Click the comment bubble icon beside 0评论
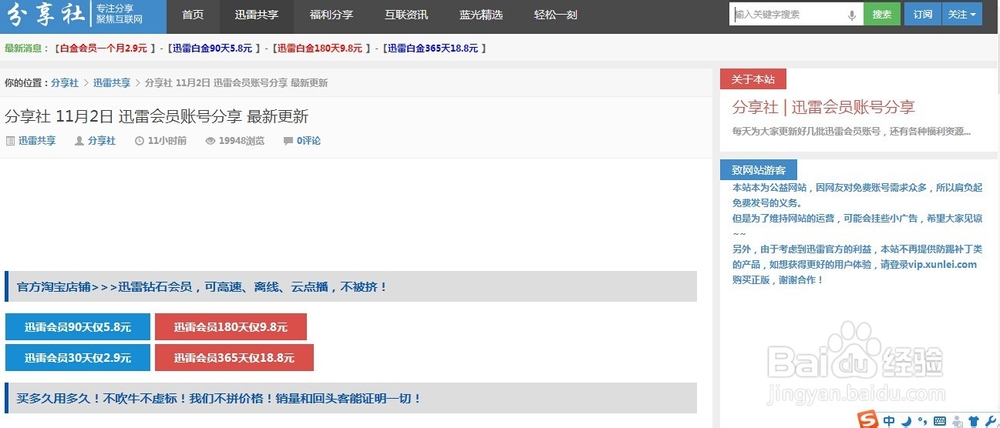 coord(288,141)
